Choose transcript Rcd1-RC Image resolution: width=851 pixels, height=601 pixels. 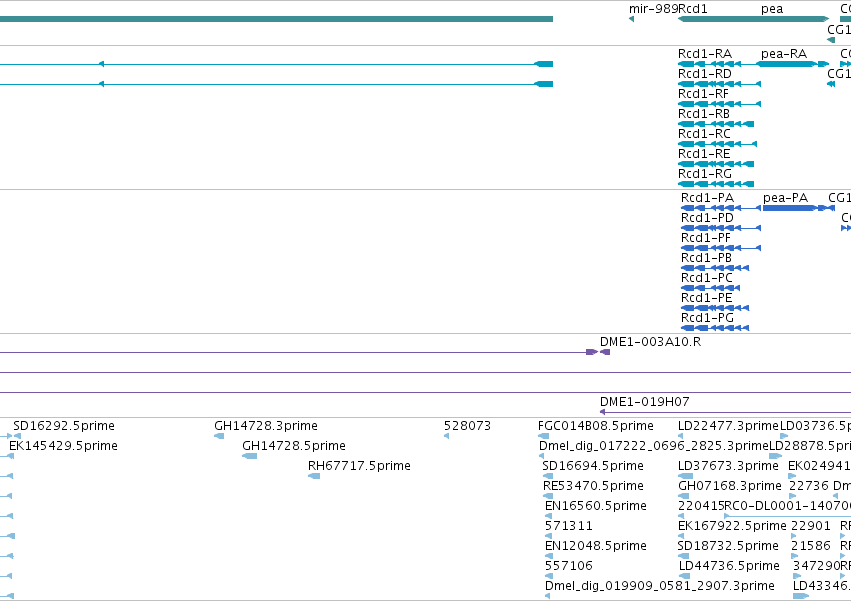tap(717, 144)
